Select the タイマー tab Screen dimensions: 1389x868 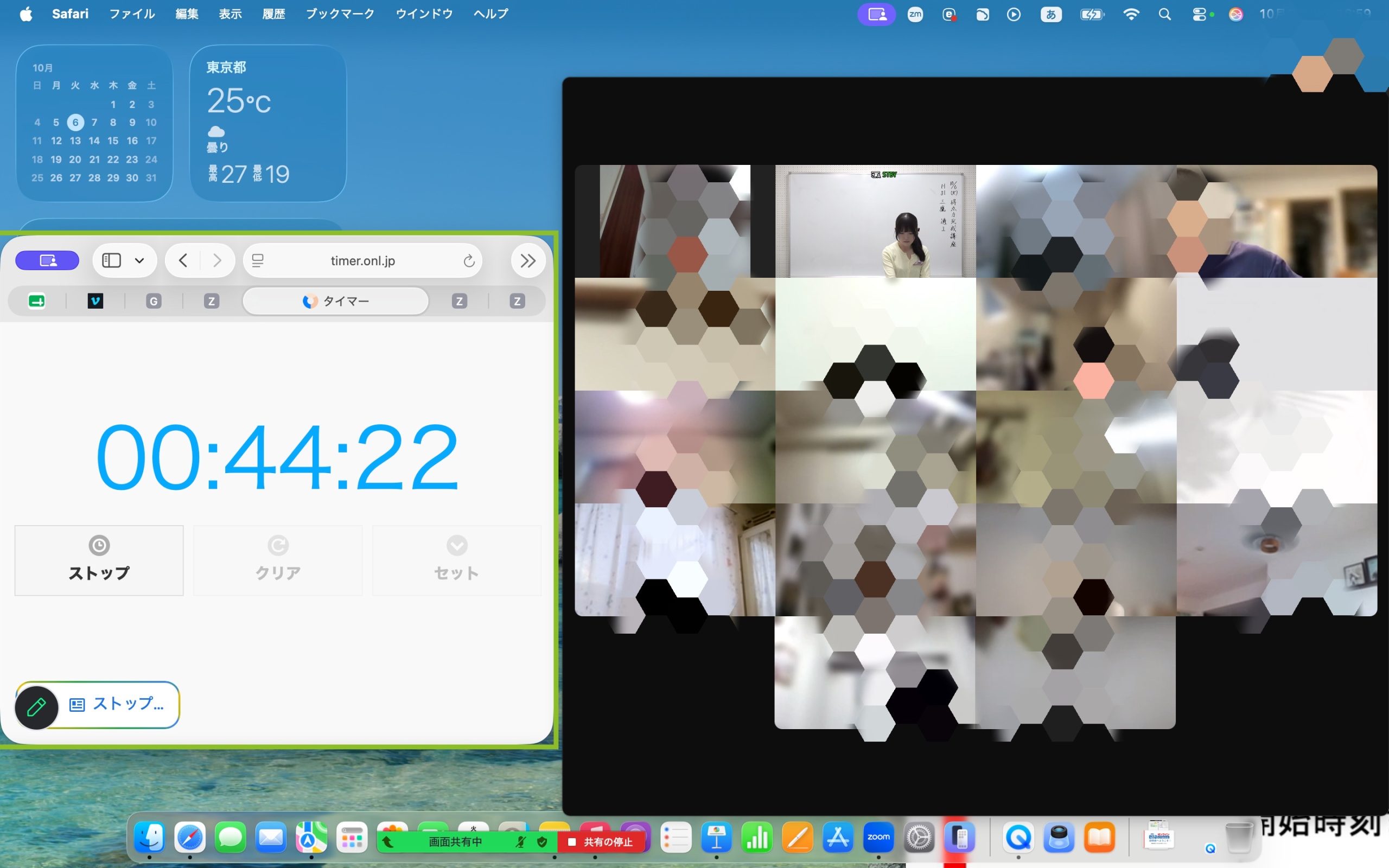coord(336,301)
